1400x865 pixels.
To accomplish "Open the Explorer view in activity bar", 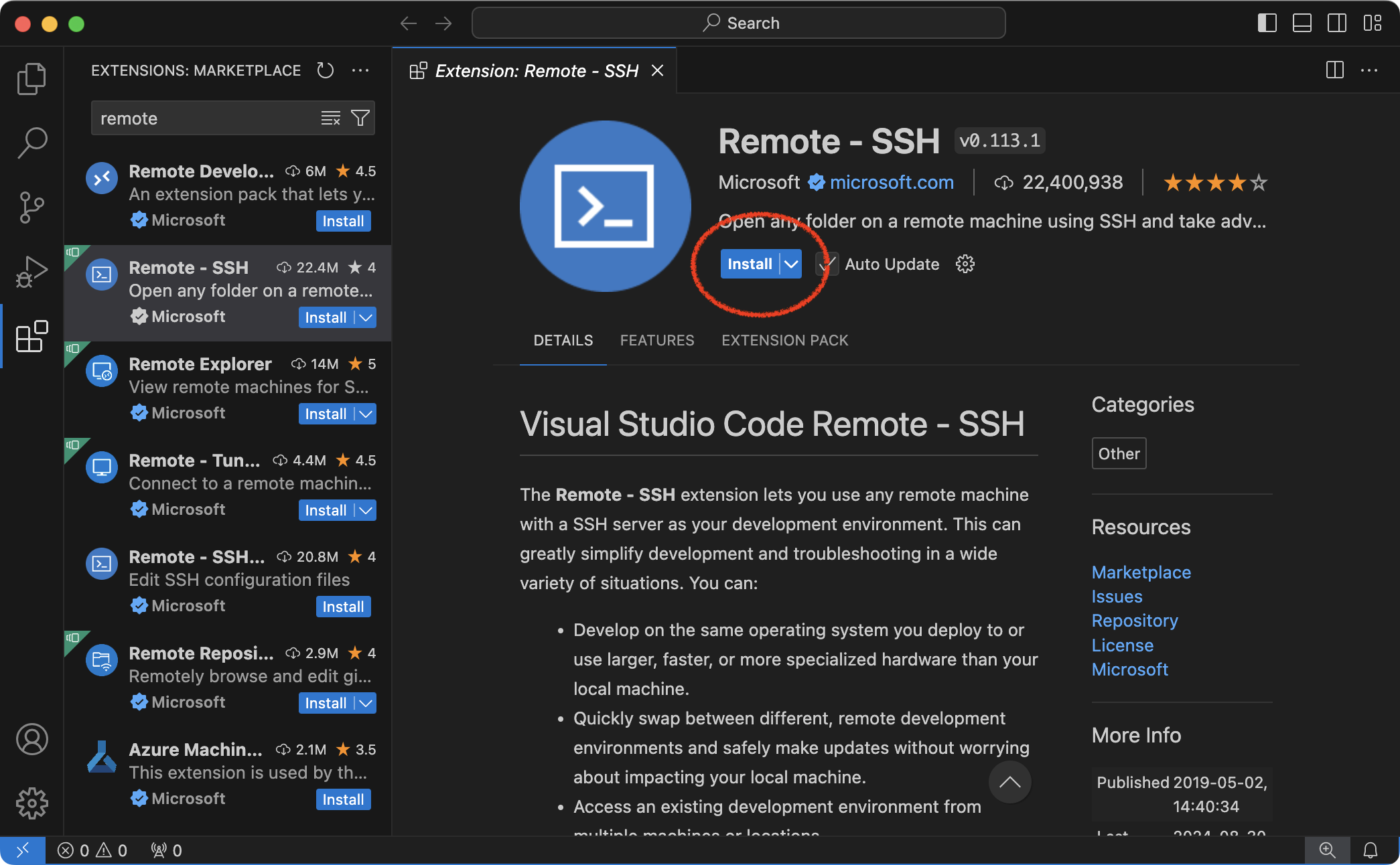I will 31,79.
